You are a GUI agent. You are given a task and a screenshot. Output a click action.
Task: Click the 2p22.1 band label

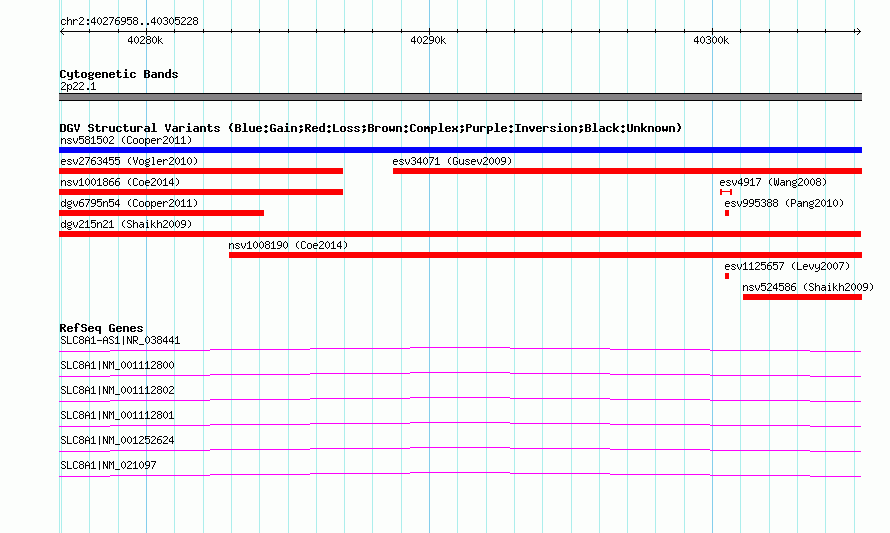(78, 86)
